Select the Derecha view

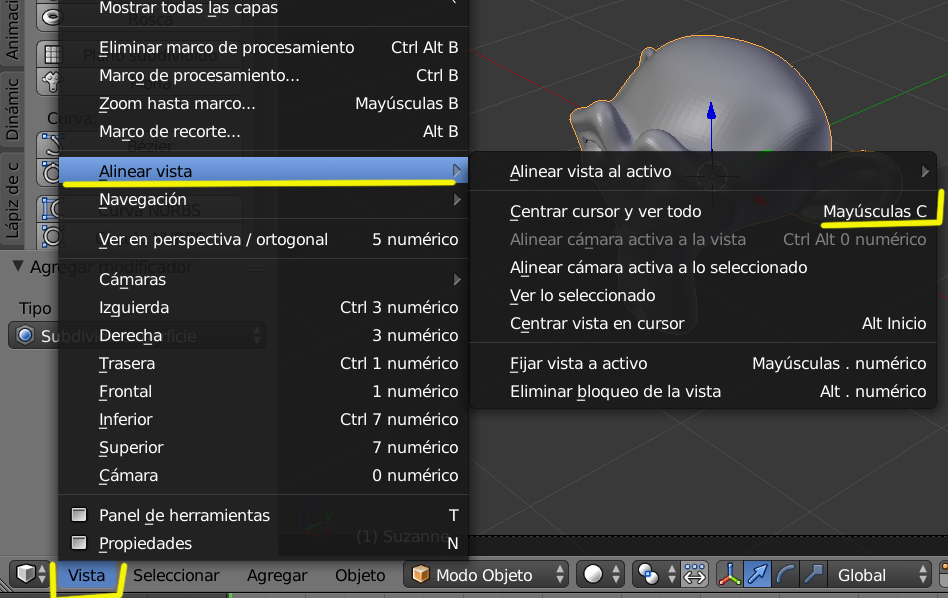tap(264, 335)
